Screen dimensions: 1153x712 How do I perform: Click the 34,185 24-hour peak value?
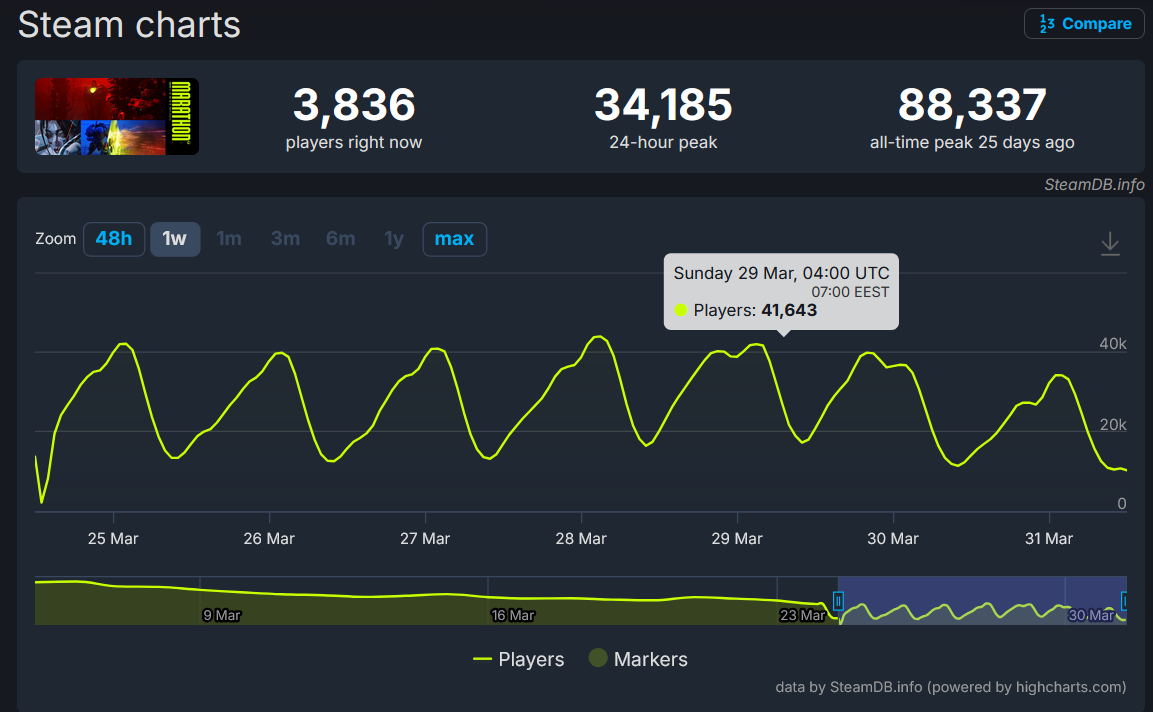(x=663, y=104)
